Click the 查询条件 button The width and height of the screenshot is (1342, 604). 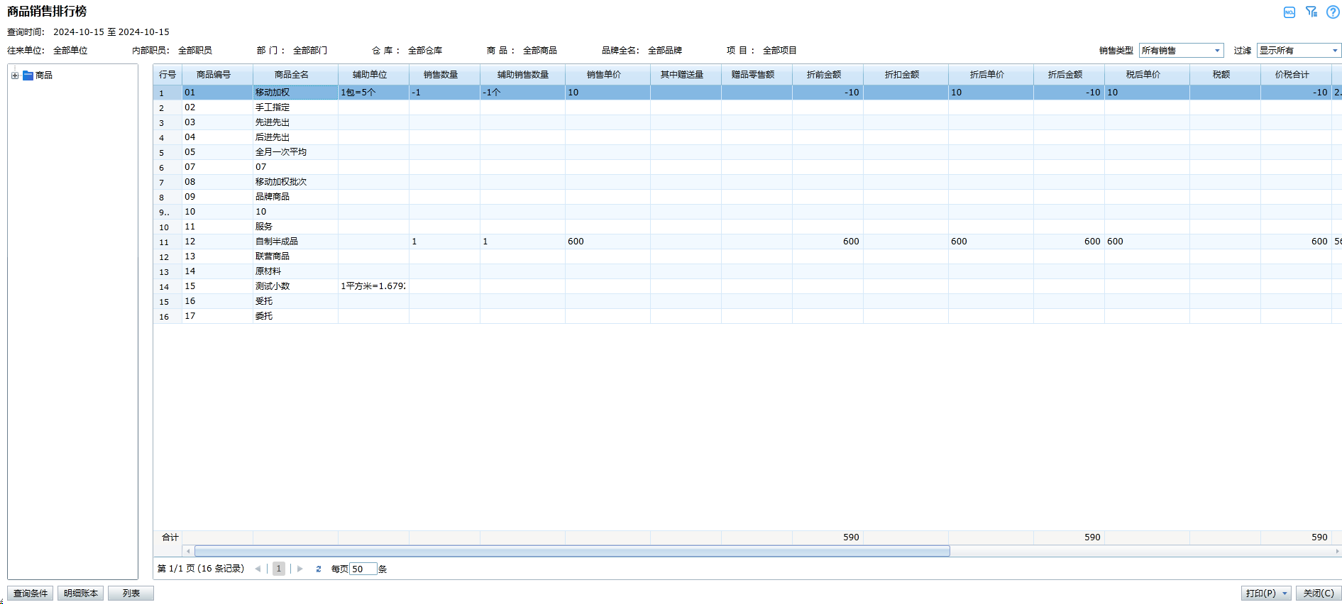pos(30,593)
